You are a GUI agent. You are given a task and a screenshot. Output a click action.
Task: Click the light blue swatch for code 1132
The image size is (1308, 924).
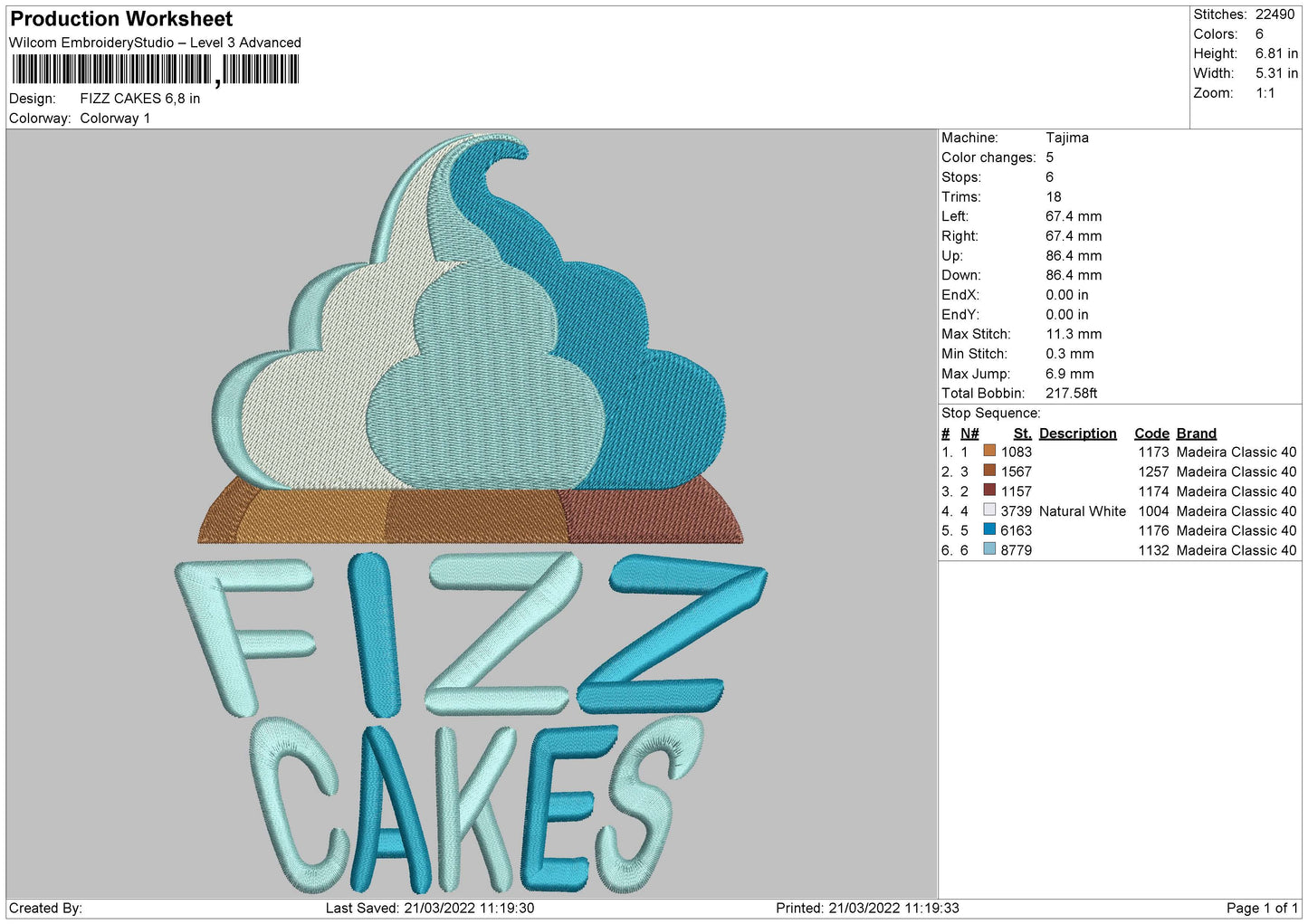(x=989, y=549)
